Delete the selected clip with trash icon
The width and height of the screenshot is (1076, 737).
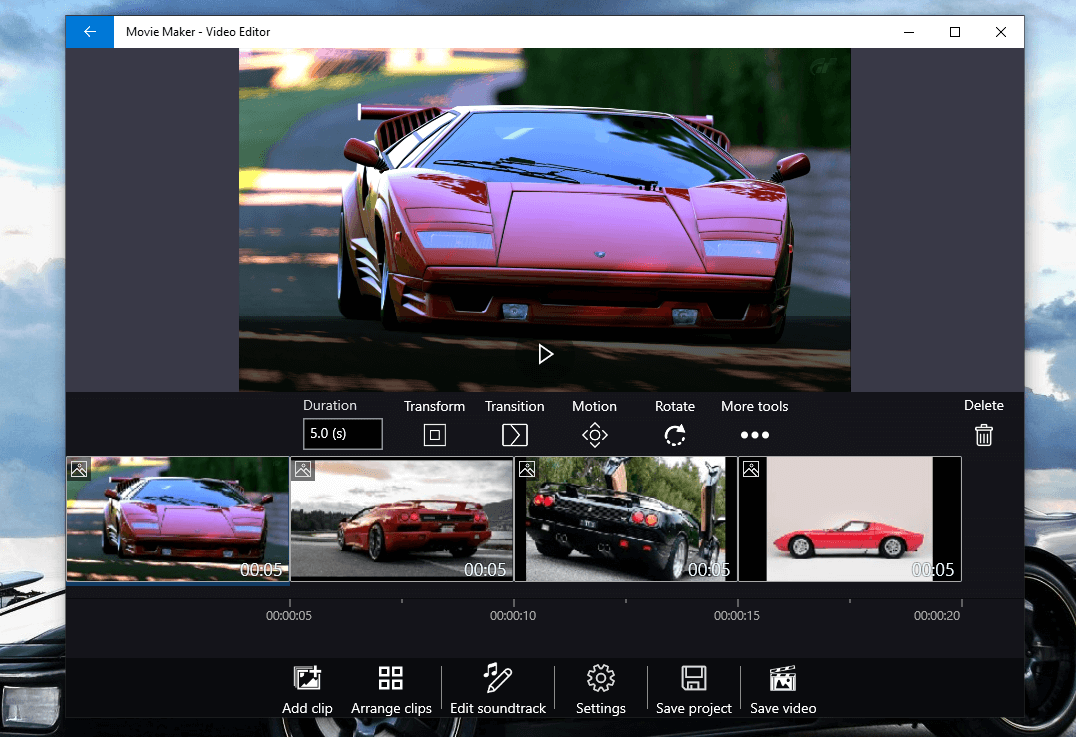984,434
